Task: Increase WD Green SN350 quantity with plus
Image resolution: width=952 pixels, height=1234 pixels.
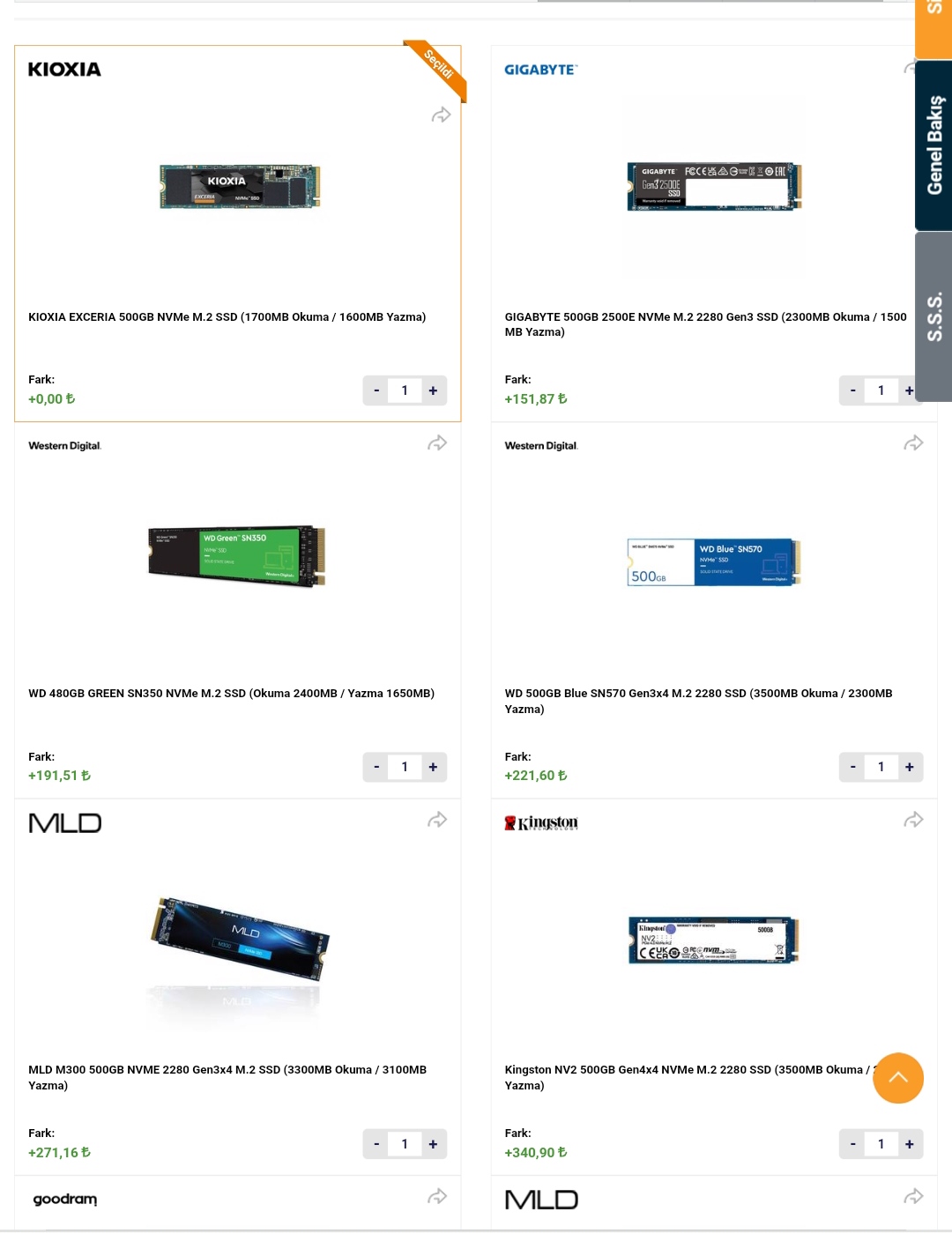Action: 433,767
